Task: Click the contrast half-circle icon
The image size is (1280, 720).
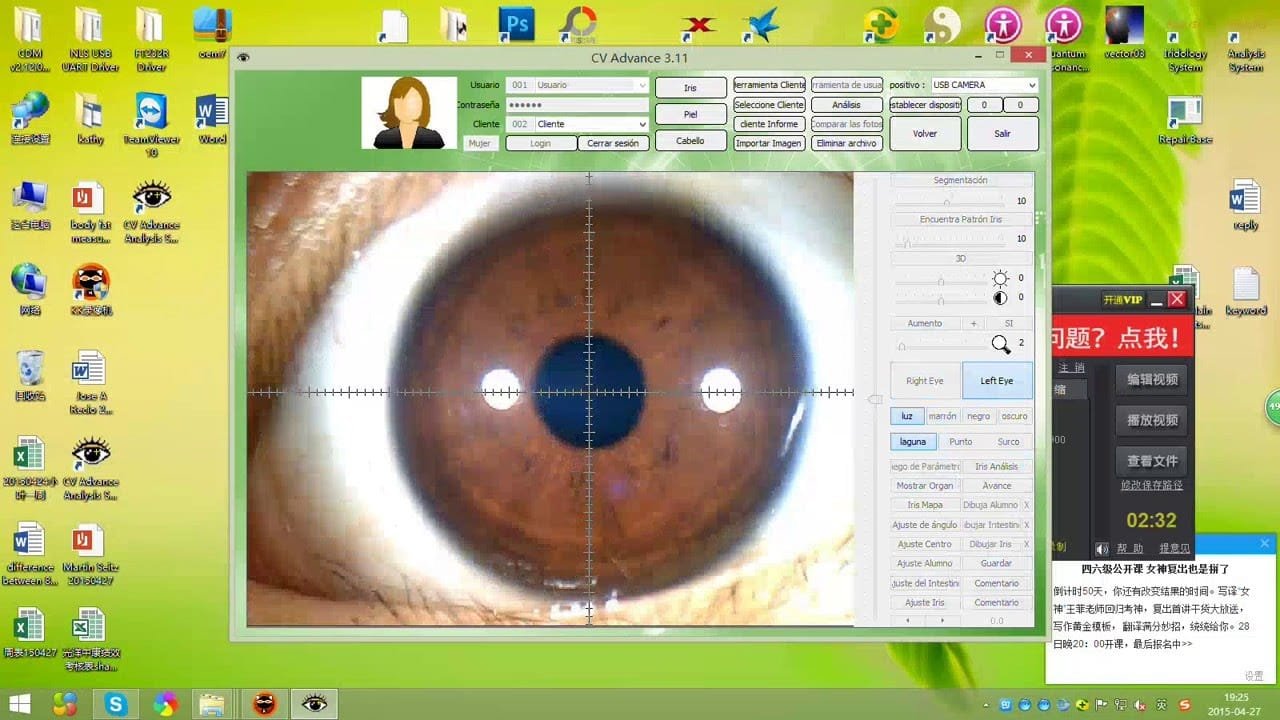Action: coord(1000,298)
